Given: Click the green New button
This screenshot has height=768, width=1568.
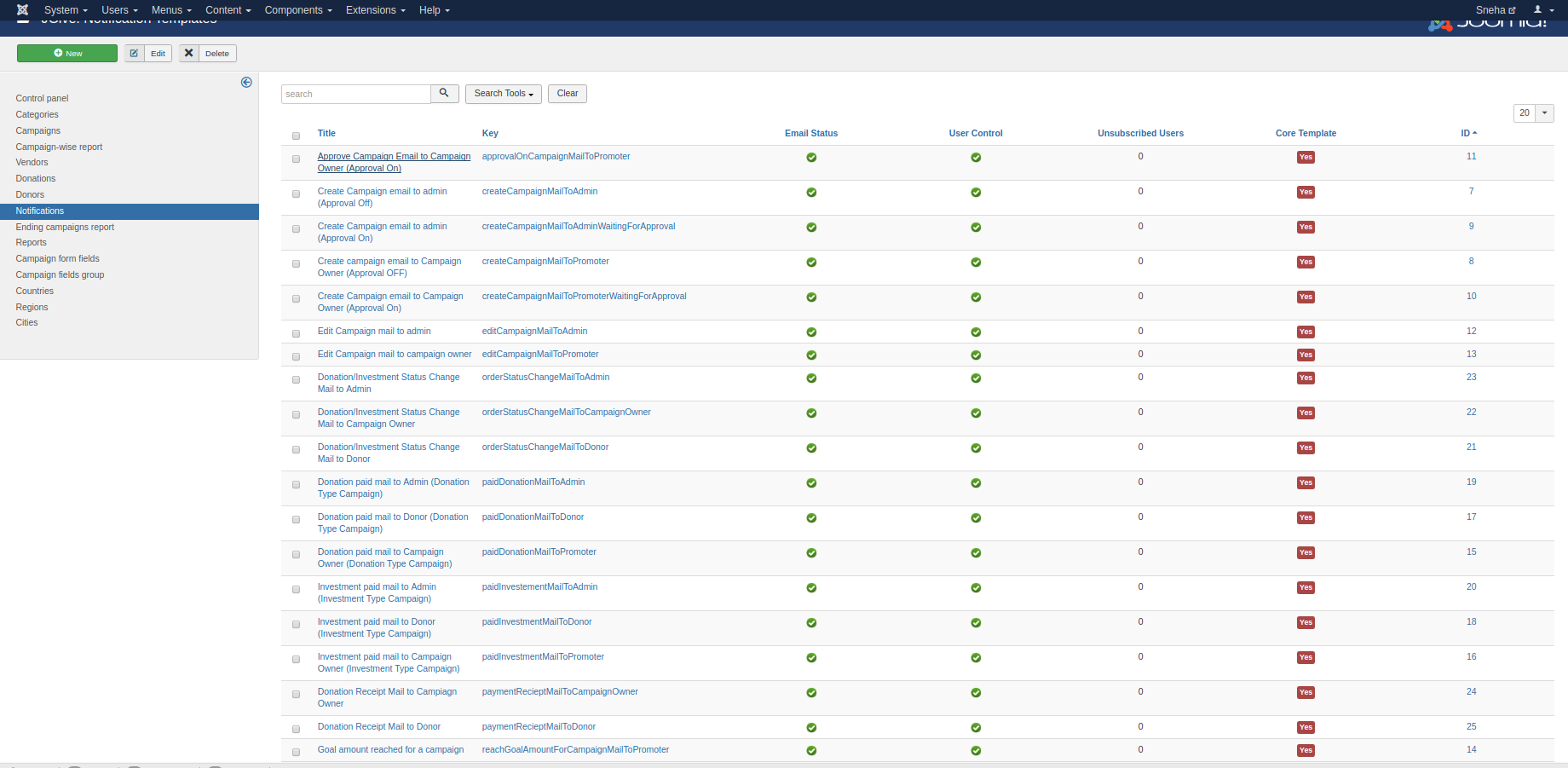Looking at the screenshot, I should coord(67,54).
